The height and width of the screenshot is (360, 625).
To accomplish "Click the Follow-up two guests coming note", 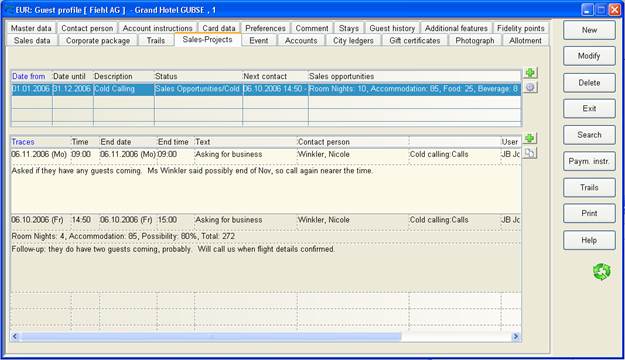I will [173, 249].
